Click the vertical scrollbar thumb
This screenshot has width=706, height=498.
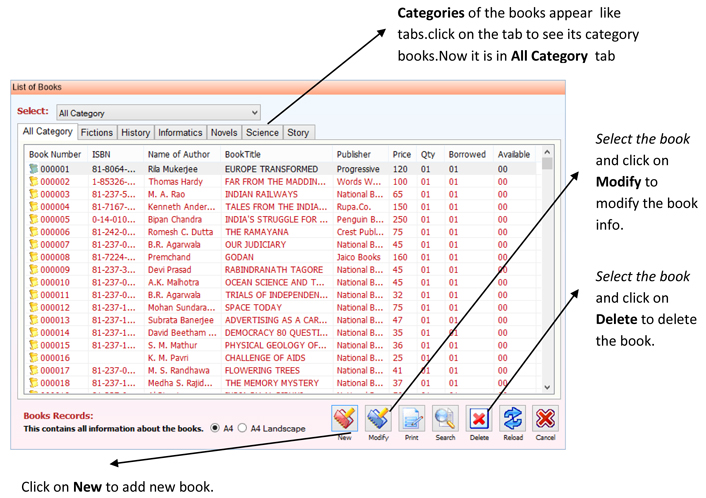(x=547, y=163)
